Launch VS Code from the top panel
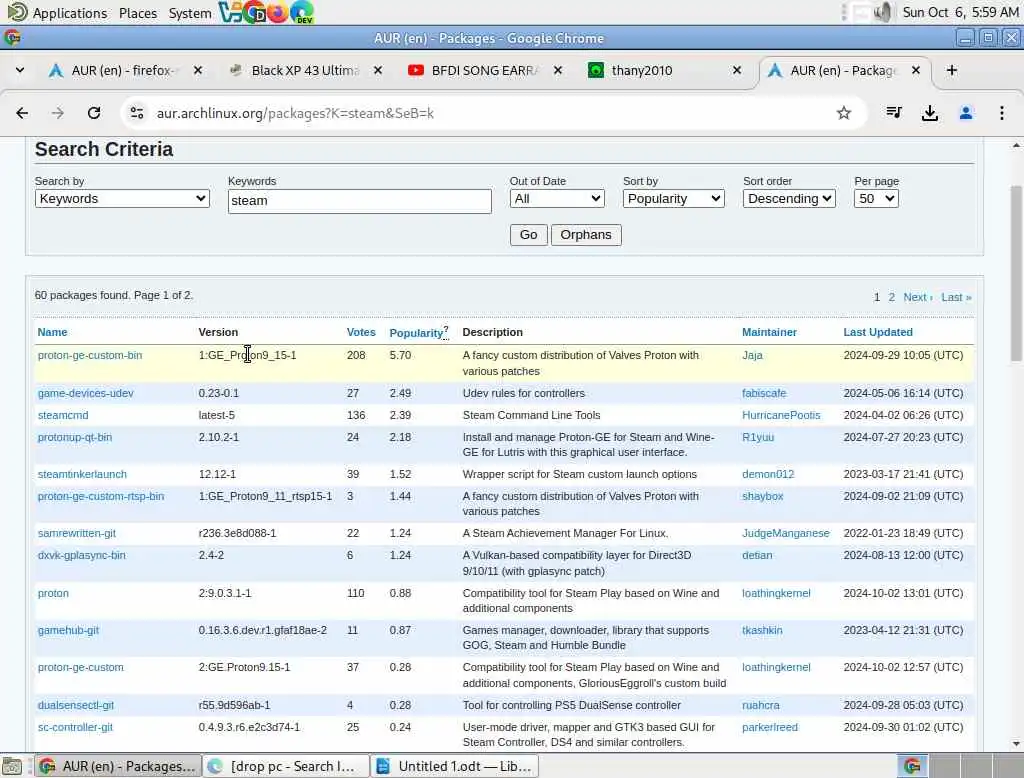The image size is (1024, 778). (x=230, y=12)
